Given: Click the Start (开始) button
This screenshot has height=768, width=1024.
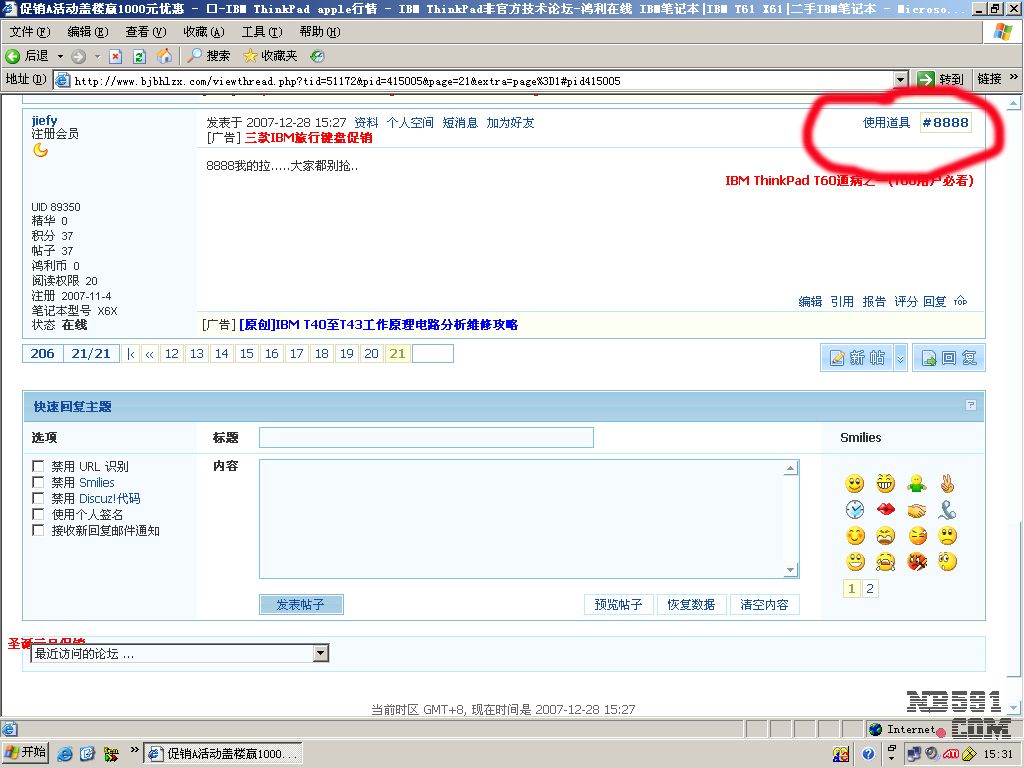Looking at the screenshot, I should [x=25, y=752].
